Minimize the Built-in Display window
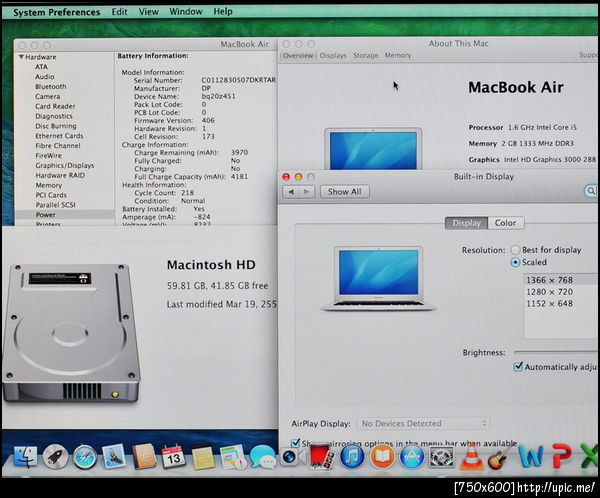Screen dimensions: 600x498 (298, 176)
